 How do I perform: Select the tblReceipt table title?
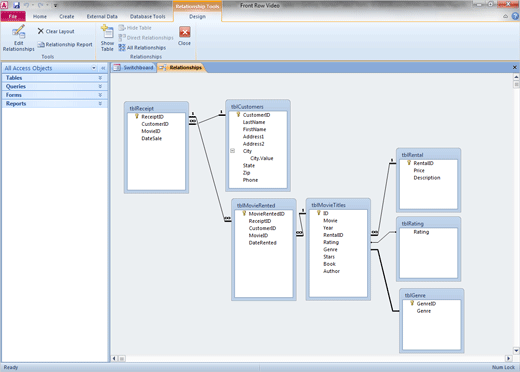tap(142, 108)
